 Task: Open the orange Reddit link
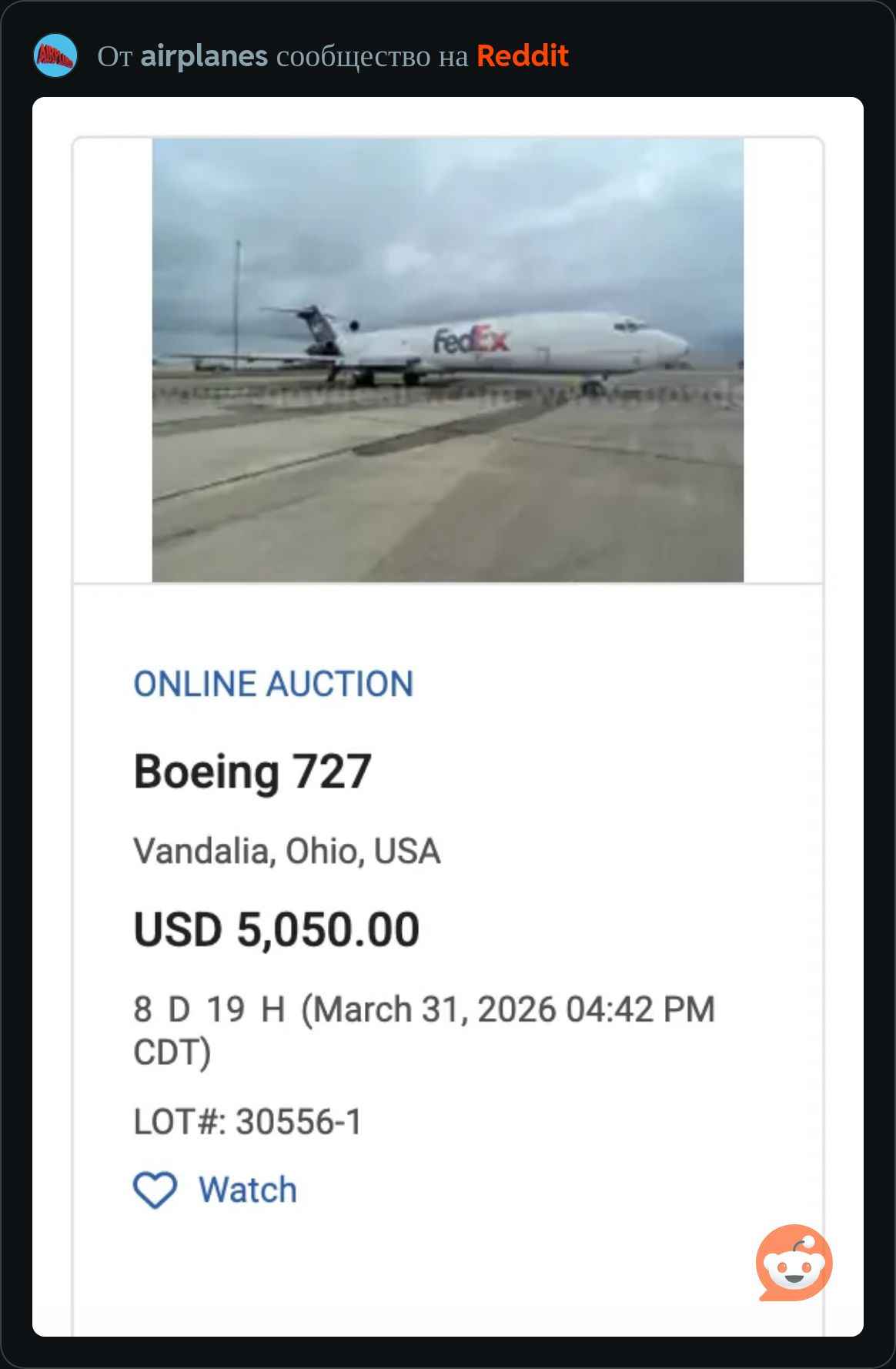(x=522, y=56)
